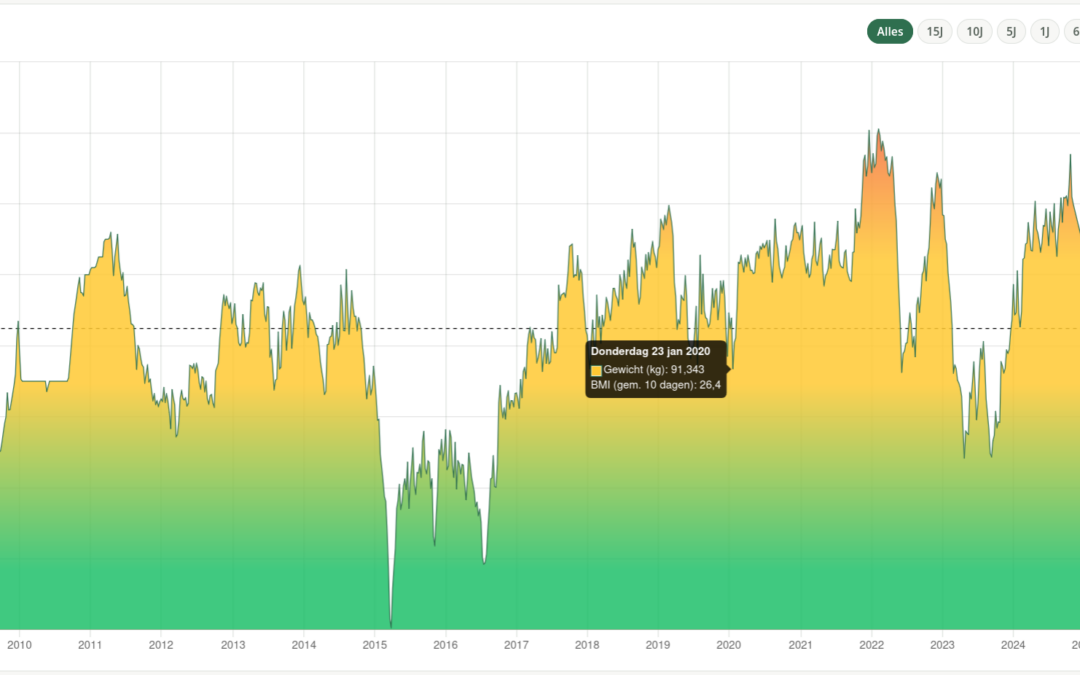1080x675 pixels.
Task: Click the 2014 x-axis label
Action: (x=304, y=645)
